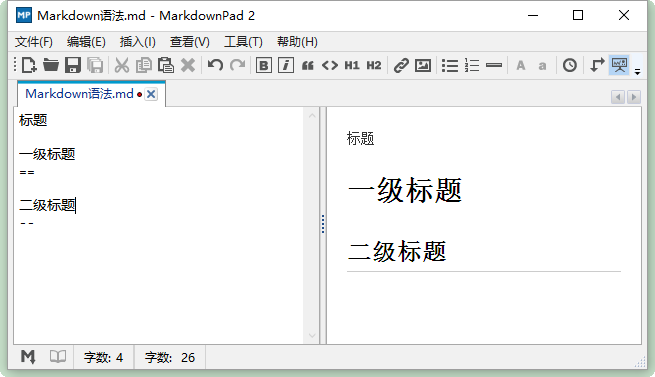Image resolution: width=655 pixels, height=377 pixels.
Task: Cut selection with scissors icon
Action: (122, 65)
